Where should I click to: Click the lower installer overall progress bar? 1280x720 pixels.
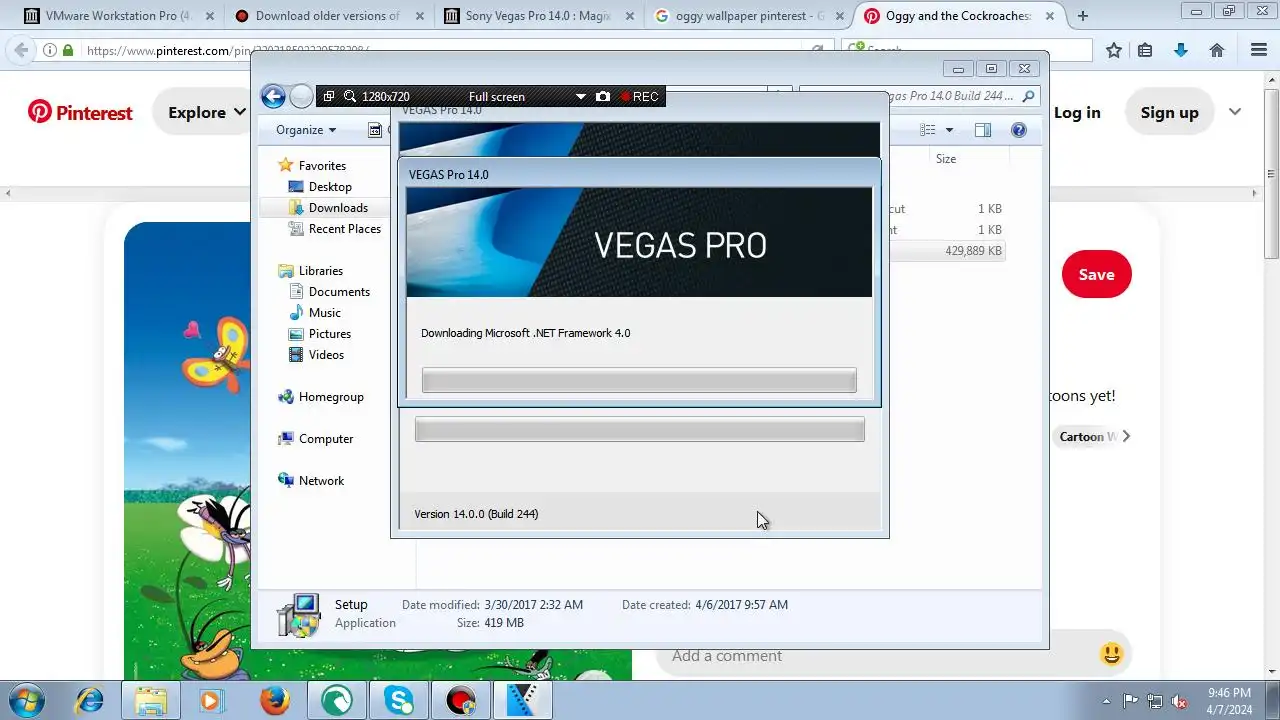640,430
